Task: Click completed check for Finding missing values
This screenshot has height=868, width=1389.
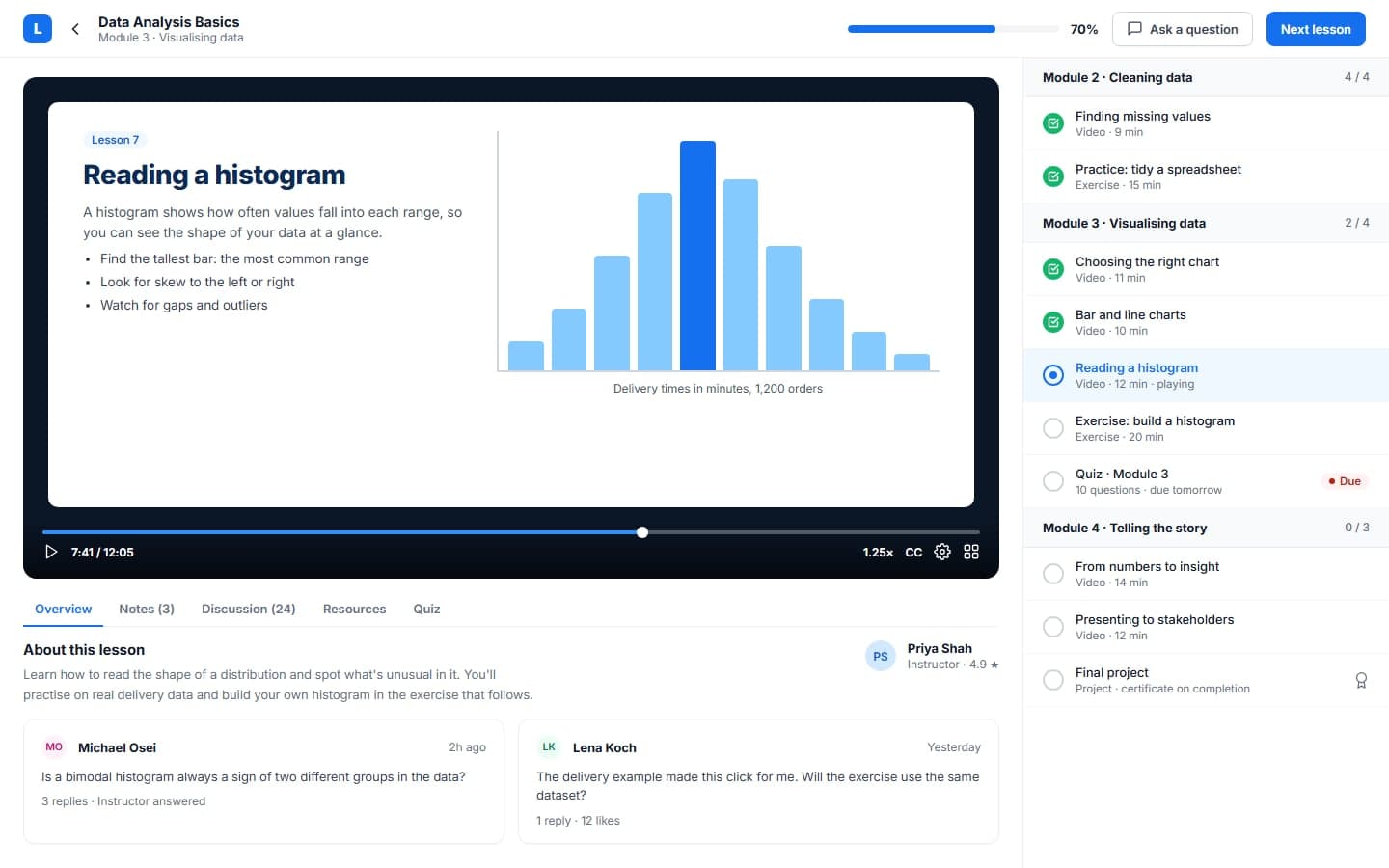Action: click(1053, 123)
